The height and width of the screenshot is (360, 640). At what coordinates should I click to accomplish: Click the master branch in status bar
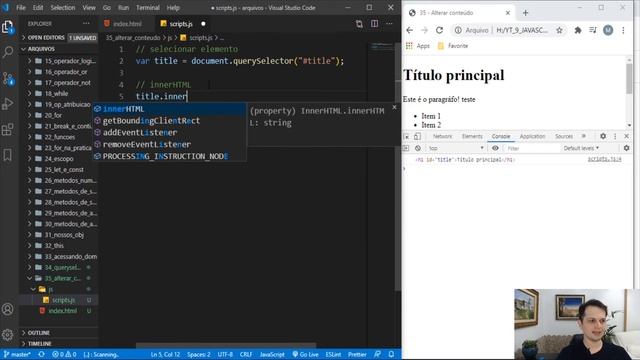[17, 354]
